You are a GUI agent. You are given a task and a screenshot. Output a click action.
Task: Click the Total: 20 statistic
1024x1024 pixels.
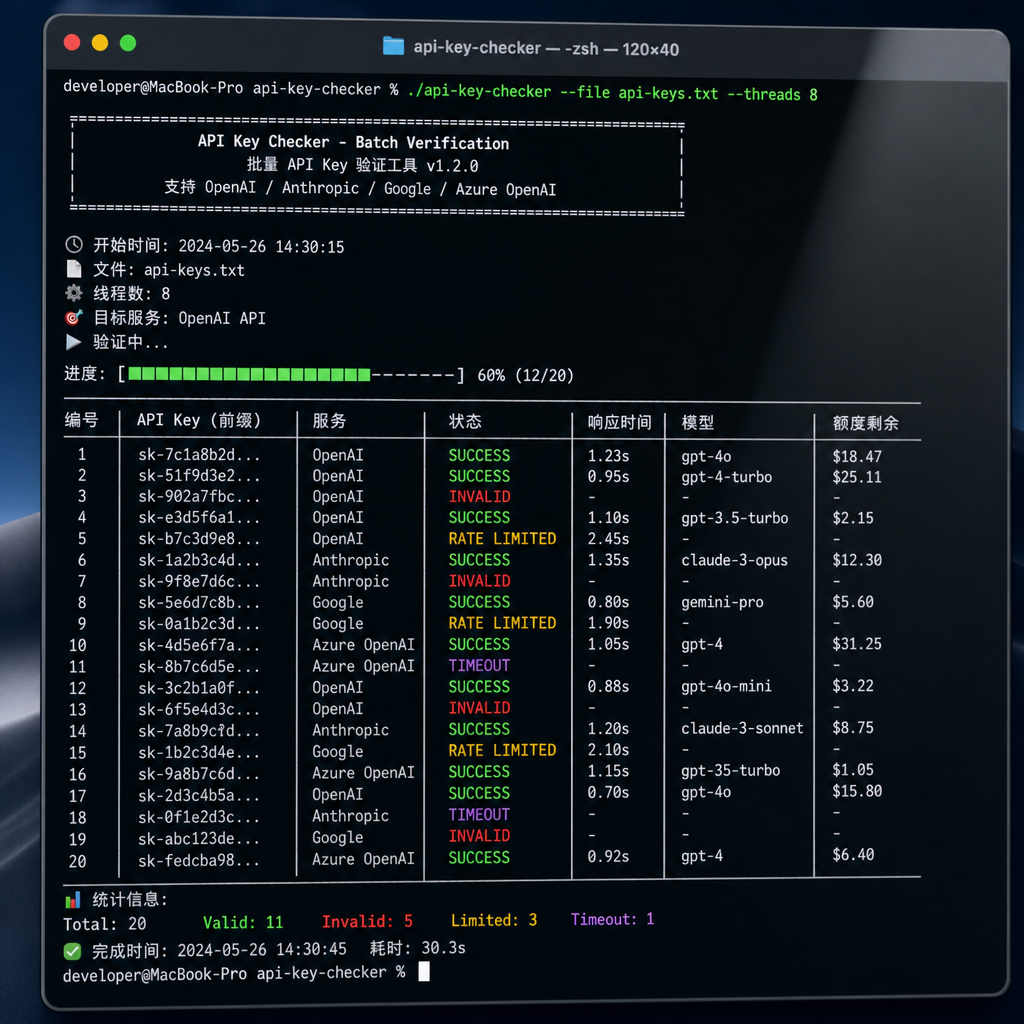coord(104,923)
